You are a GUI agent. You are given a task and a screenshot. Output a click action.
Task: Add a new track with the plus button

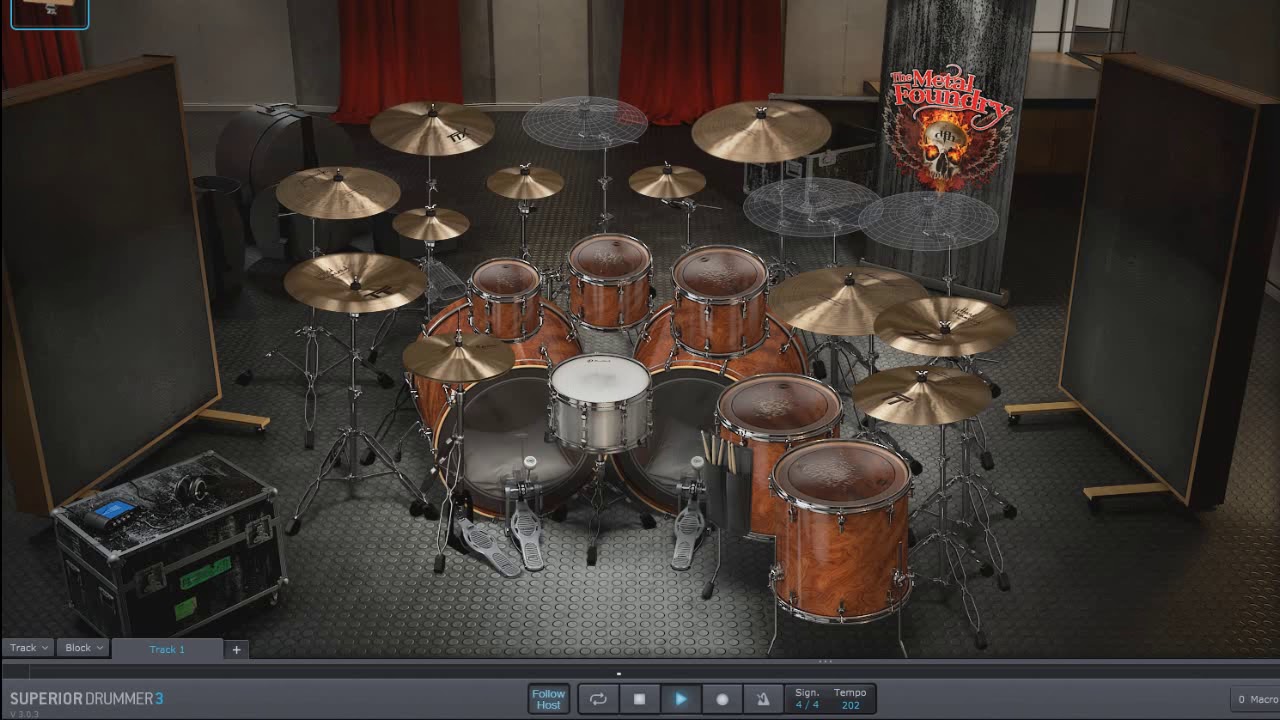coord(236,649)
